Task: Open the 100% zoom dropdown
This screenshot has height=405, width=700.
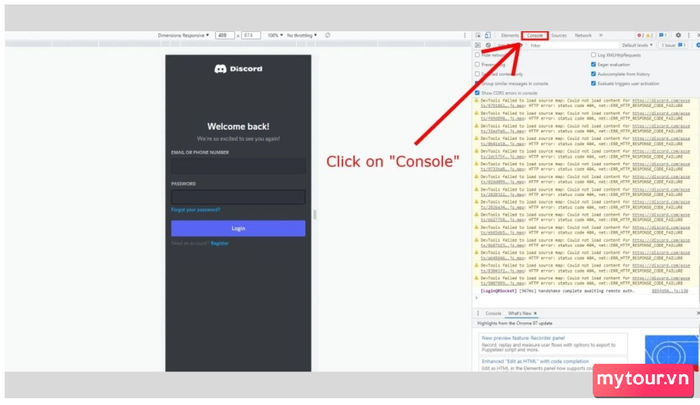Action: 275,35
